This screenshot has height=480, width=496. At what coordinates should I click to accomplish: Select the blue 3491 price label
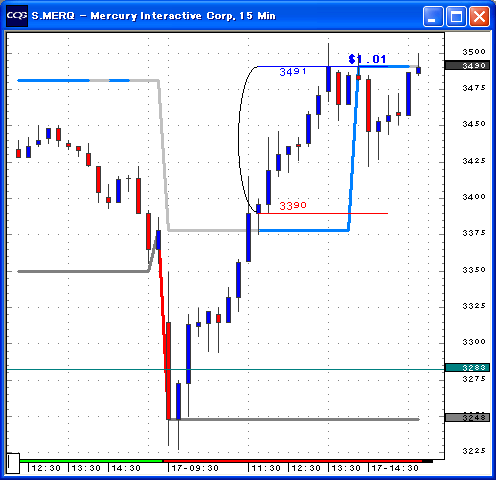[x=293, y=72]
